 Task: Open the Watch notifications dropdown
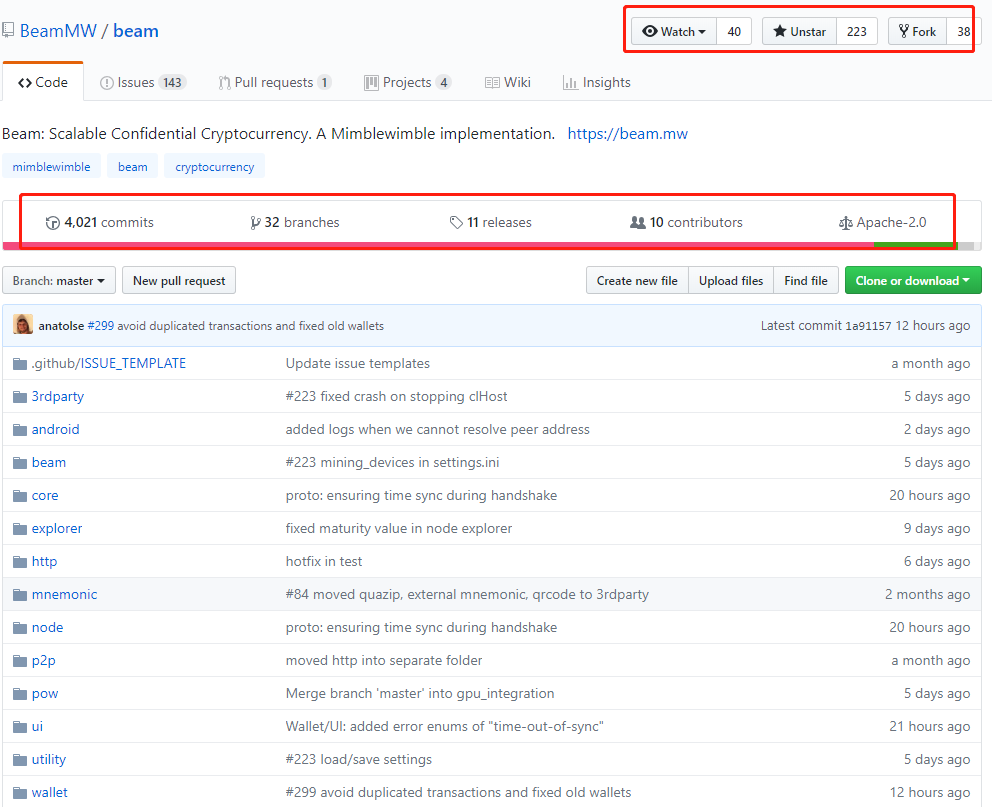tap(674, 32)
